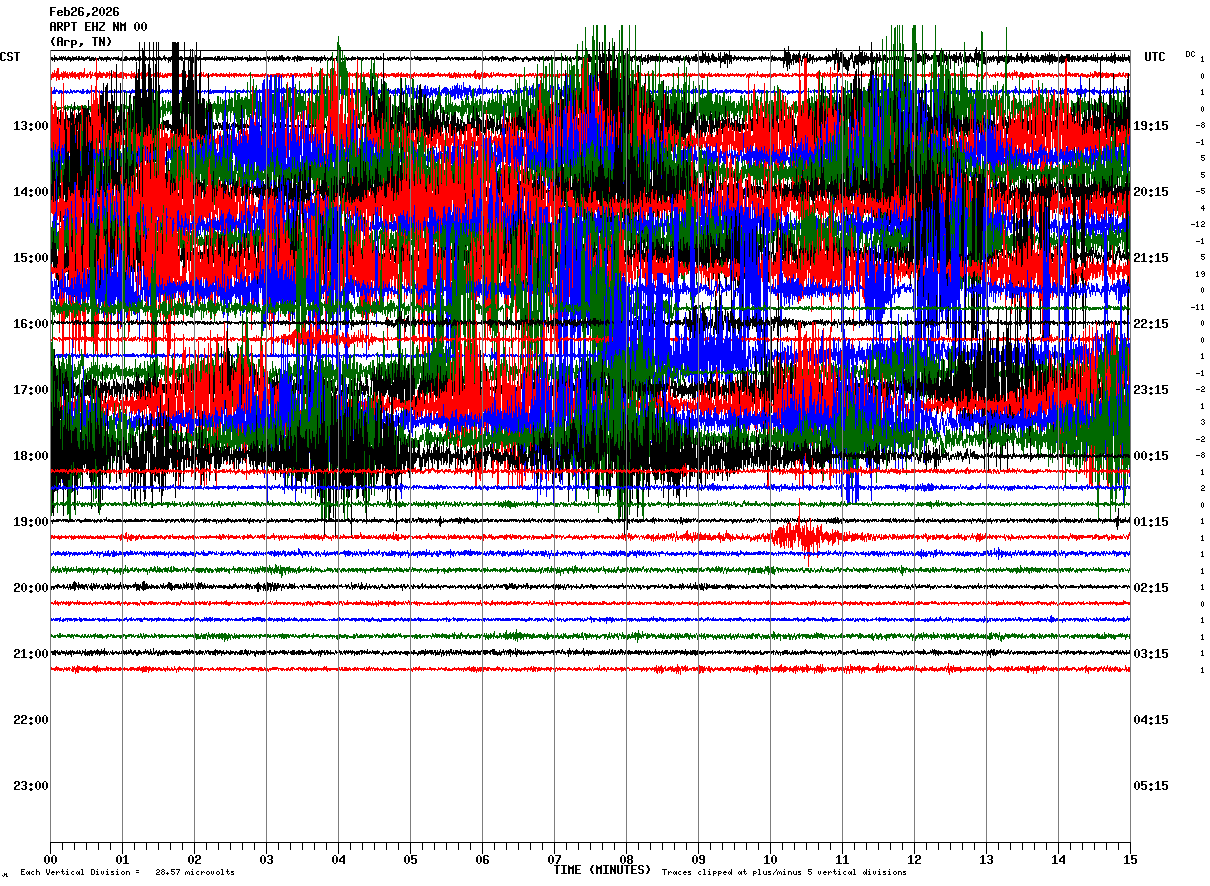The image size is (1210, 886).
Task: Click the Traces clipped at plus/minus 5 note
Action: (x=784, y=873)
